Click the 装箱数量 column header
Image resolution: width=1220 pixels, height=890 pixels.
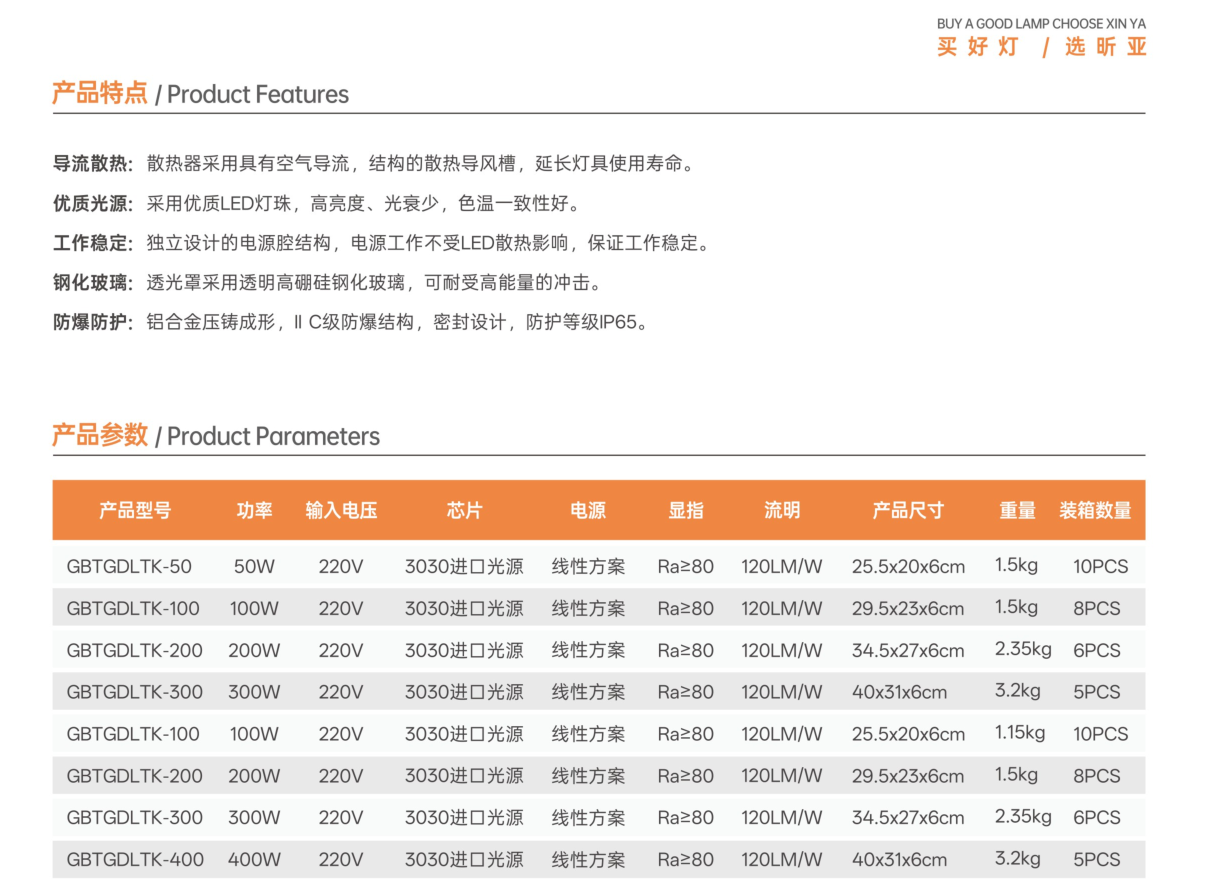1095,510
